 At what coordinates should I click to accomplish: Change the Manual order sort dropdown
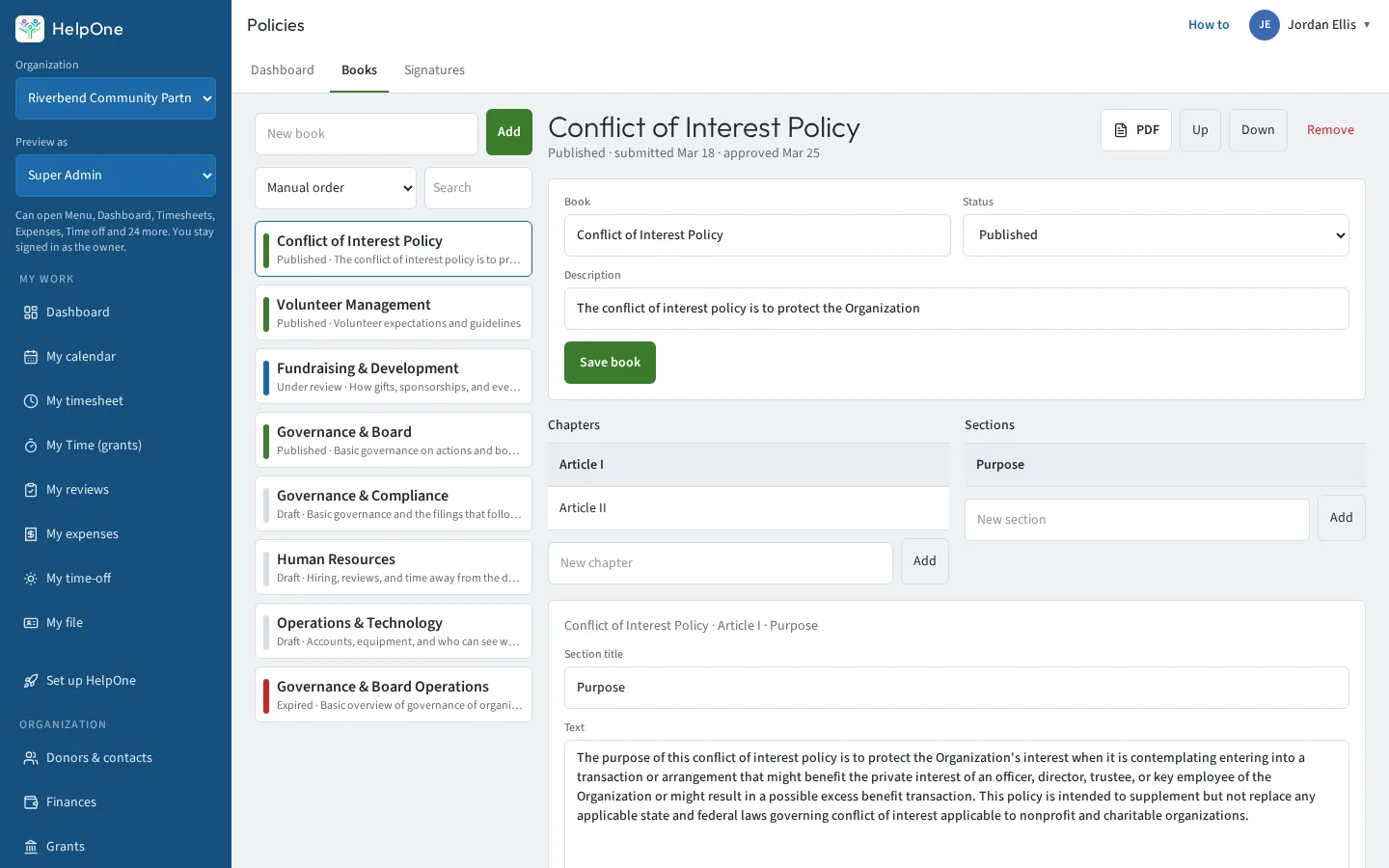coord(336,188)
